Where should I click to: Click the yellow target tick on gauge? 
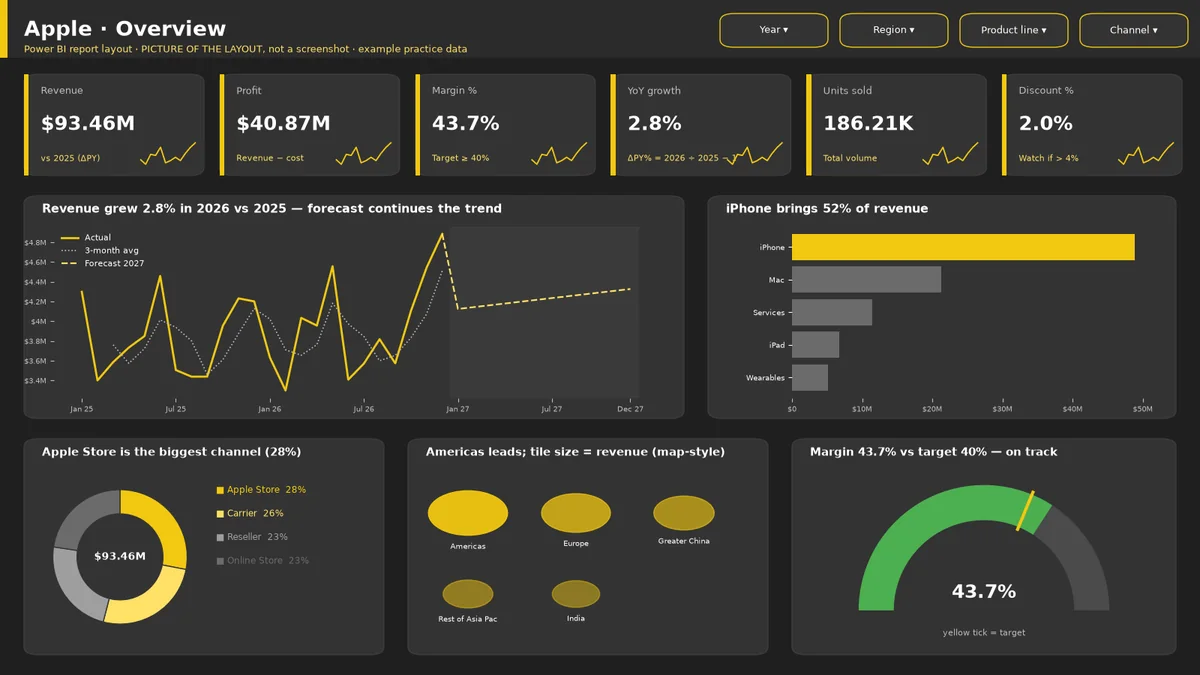click(x=1026, y=512)
